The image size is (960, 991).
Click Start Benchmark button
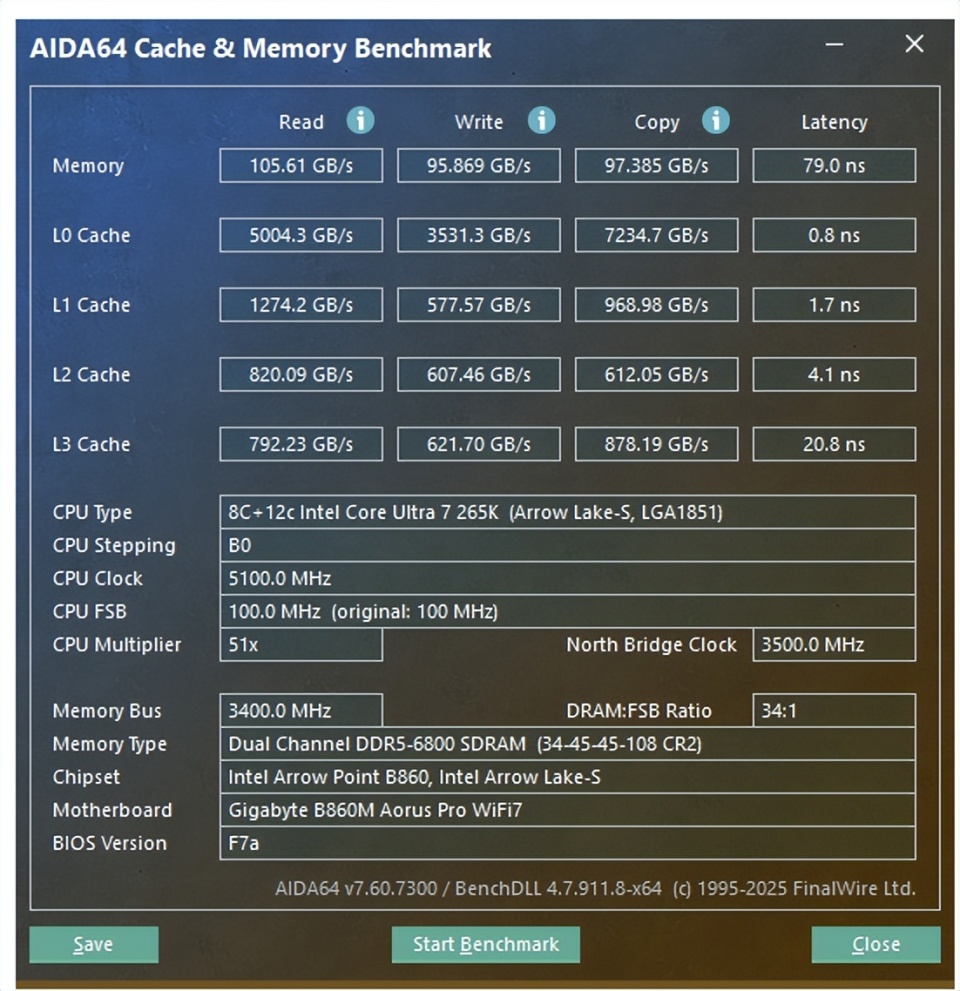coord(485,944)
